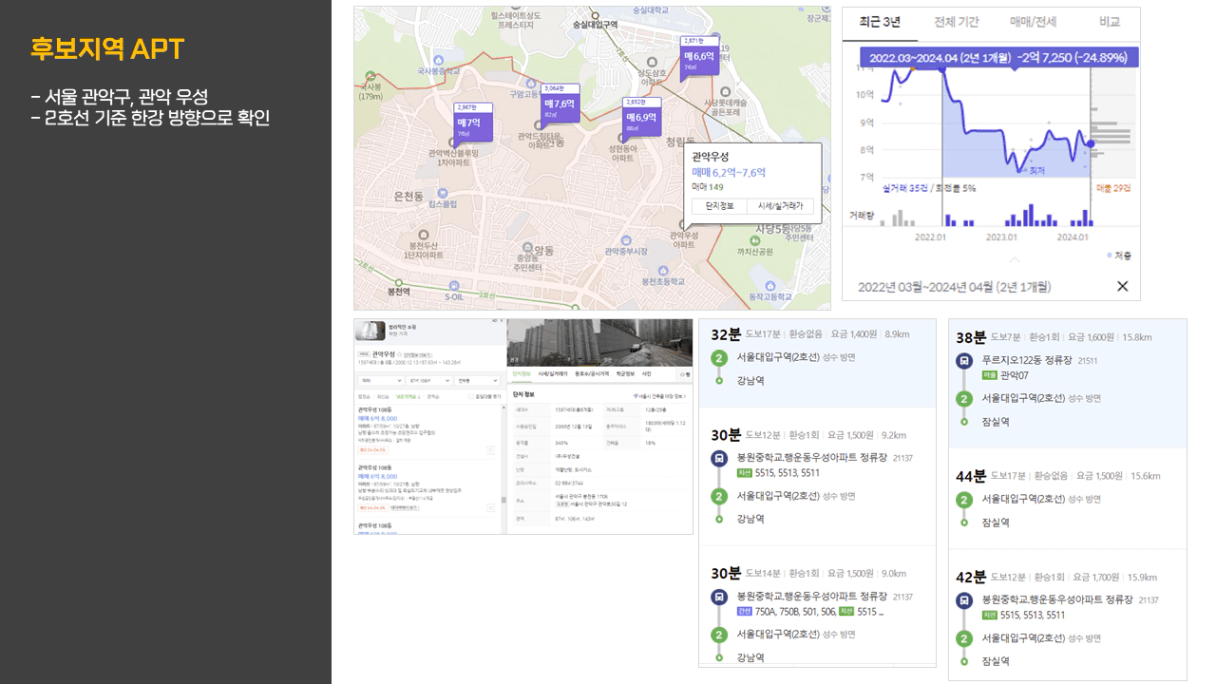Click the 매물 29건 label on the chart

1114,188
